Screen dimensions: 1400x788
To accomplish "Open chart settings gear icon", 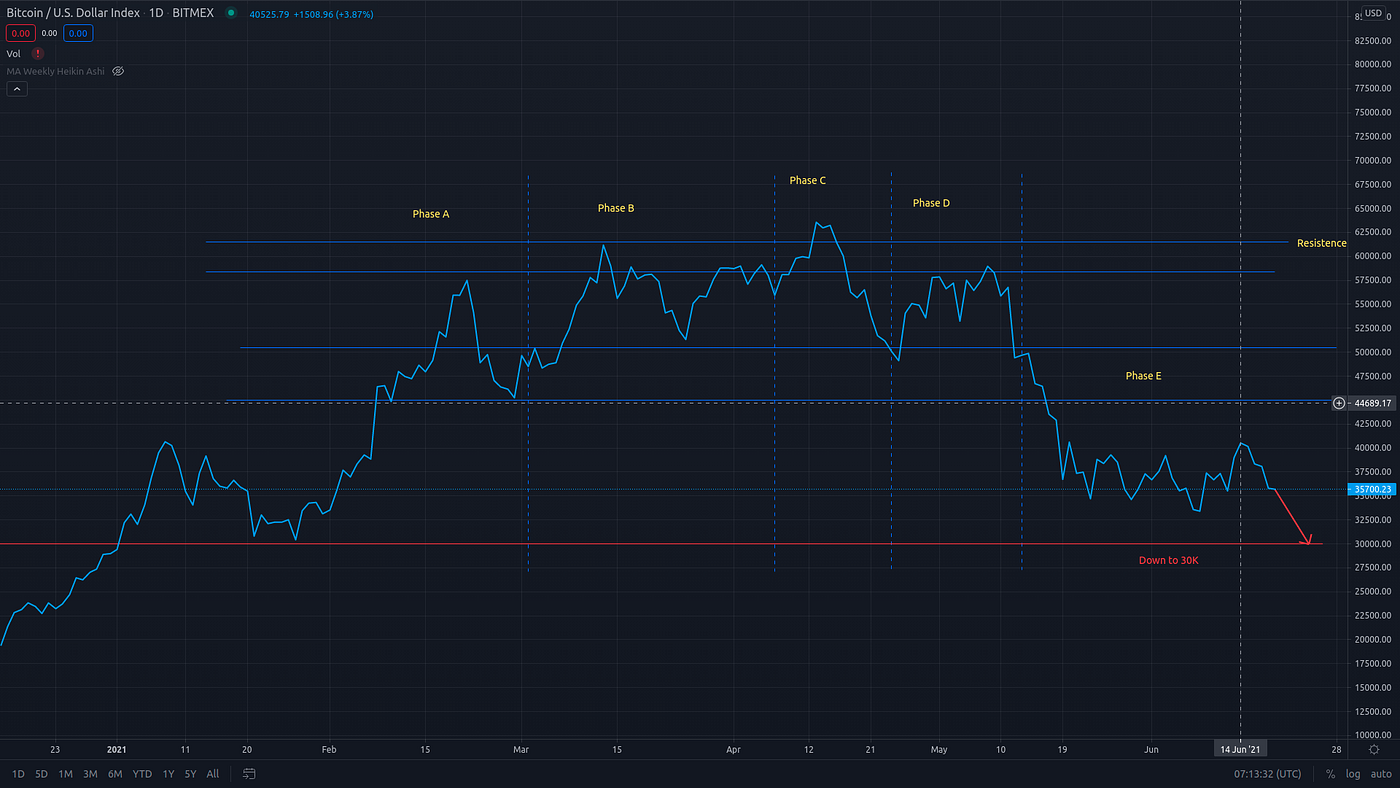I will tap(1374, 748).
